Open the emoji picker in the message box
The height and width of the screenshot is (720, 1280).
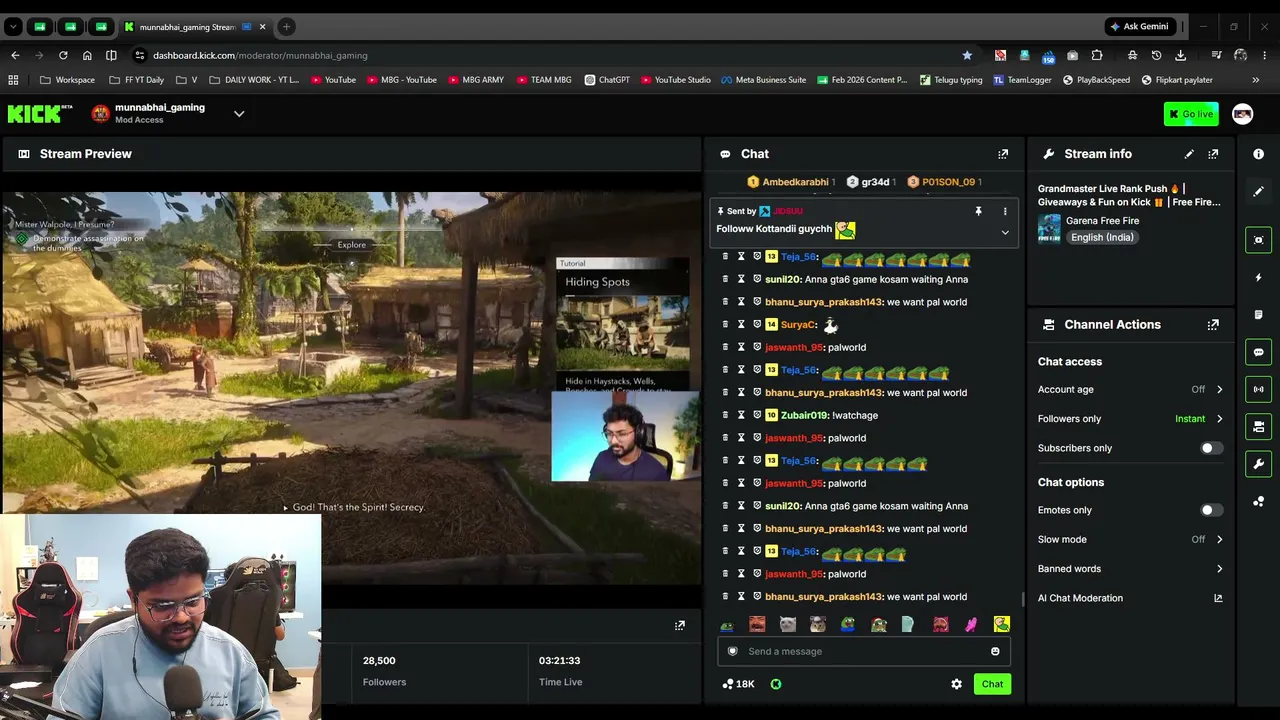point(995,652)
